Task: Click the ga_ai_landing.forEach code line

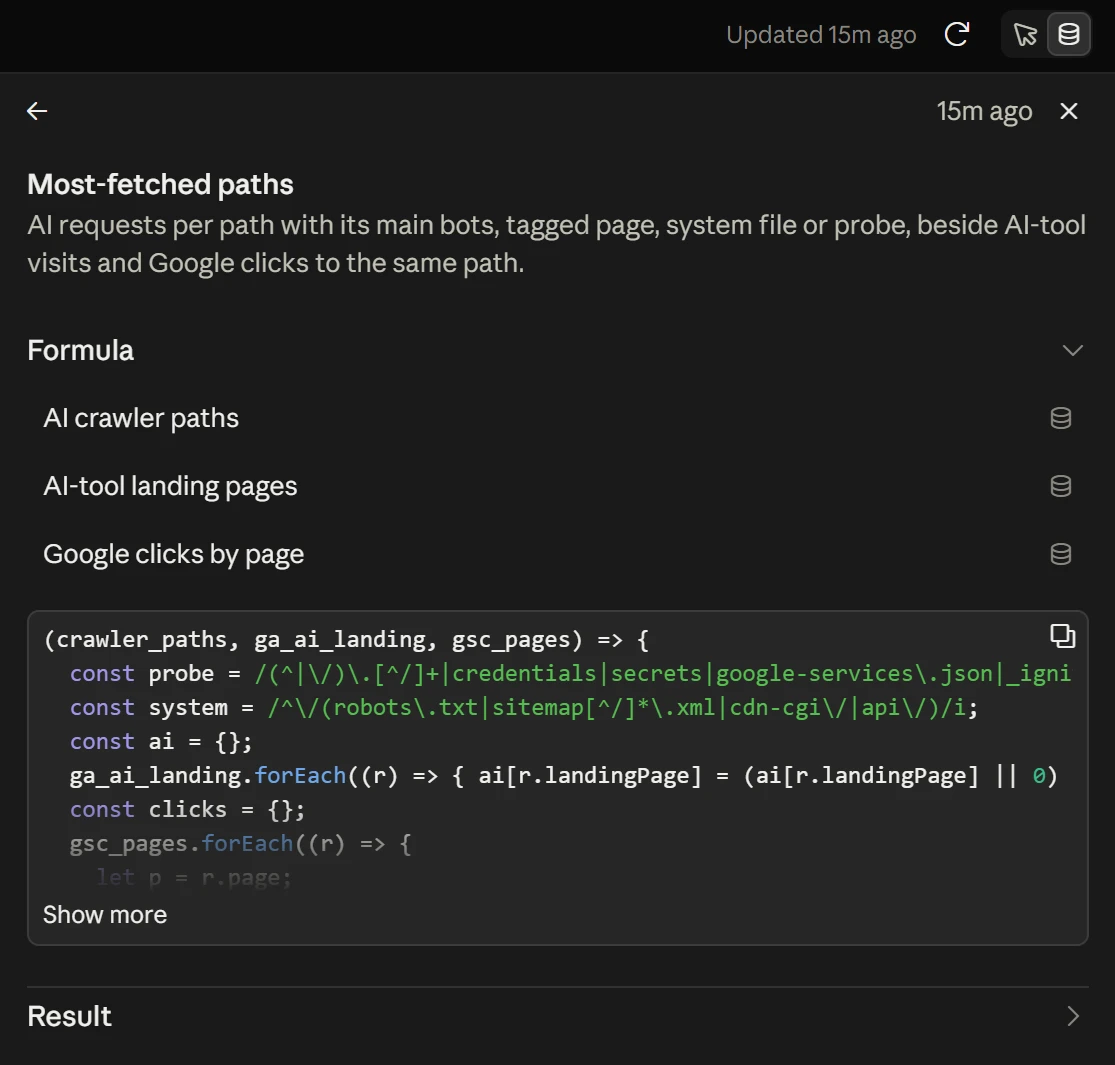Action: [564, 776]
